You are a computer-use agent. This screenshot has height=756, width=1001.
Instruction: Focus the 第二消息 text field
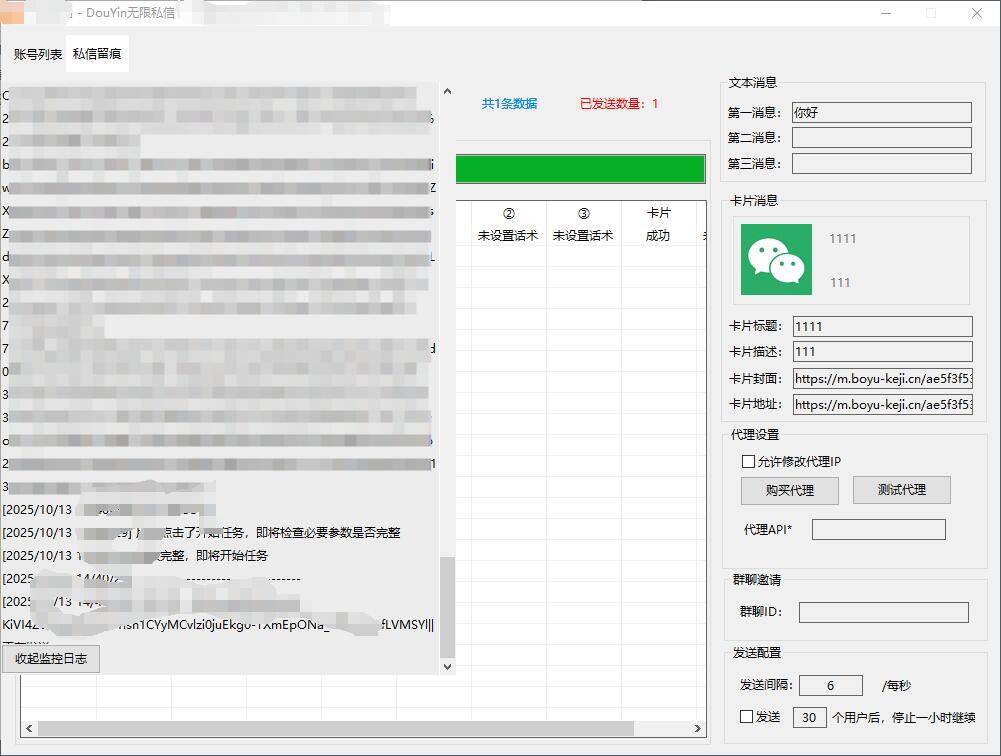pyautogui.click(x=881, y=138)
